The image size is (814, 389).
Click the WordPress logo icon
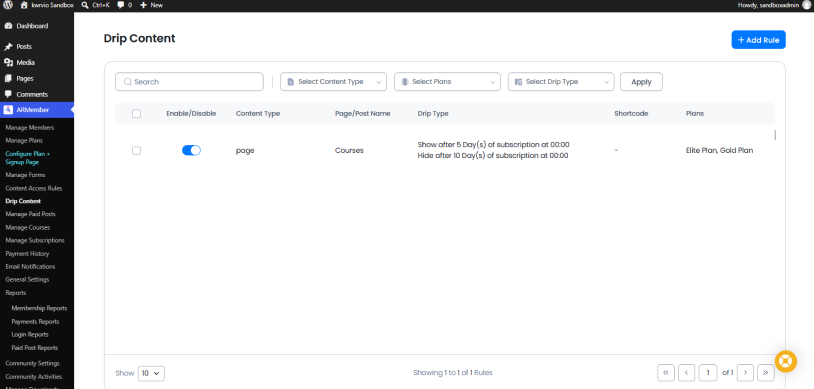tap(8, 5)
